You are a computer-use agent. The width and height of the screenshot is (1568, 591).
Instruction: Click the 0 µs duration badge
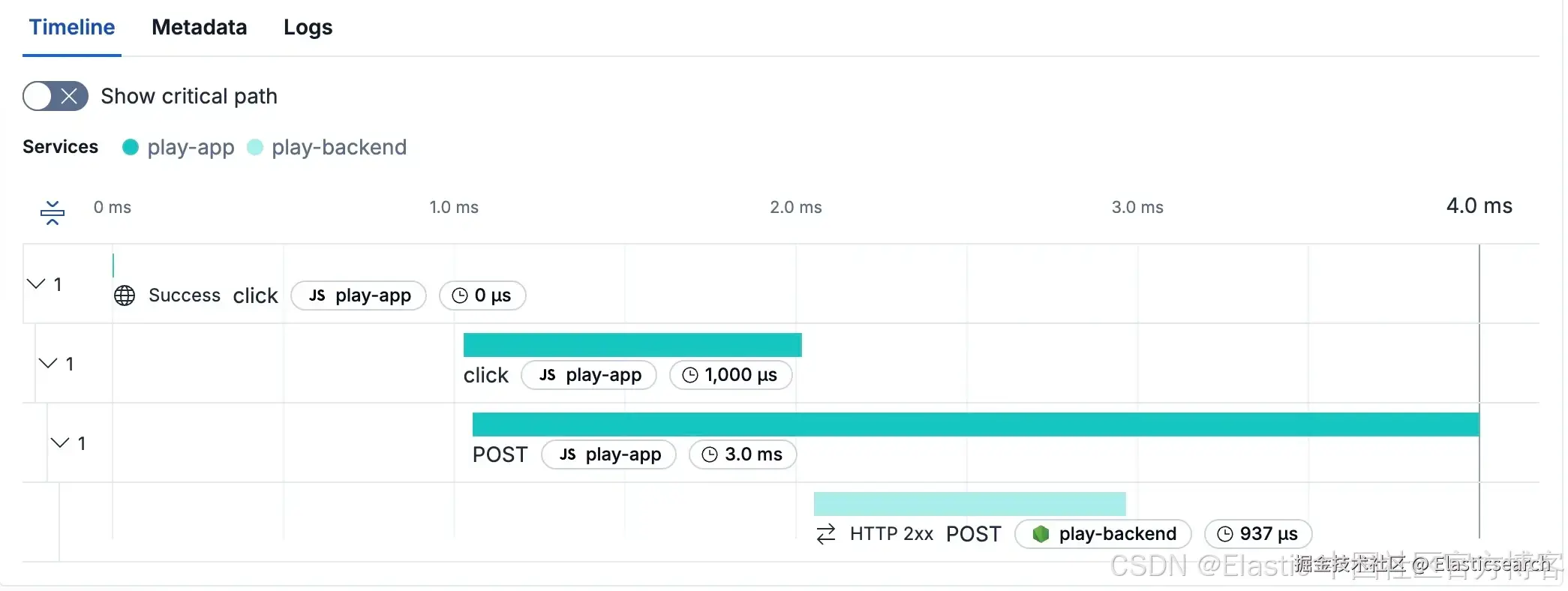(x=482, y=295)
